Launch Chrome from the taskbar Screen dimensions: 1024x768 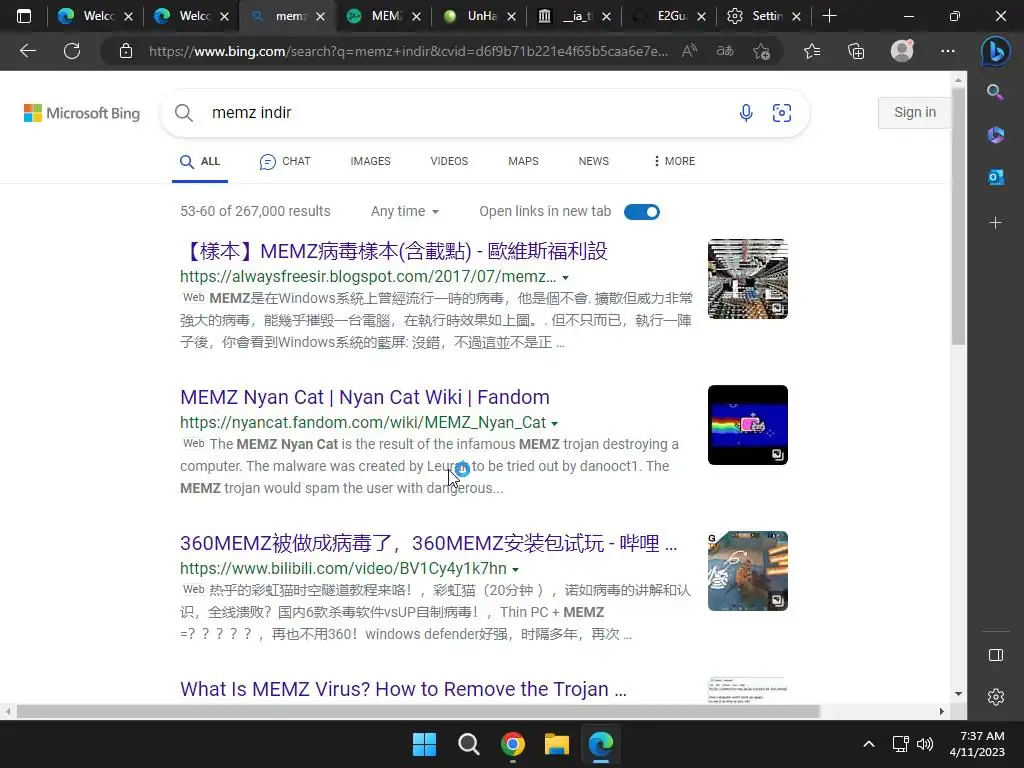coord(513,744)
